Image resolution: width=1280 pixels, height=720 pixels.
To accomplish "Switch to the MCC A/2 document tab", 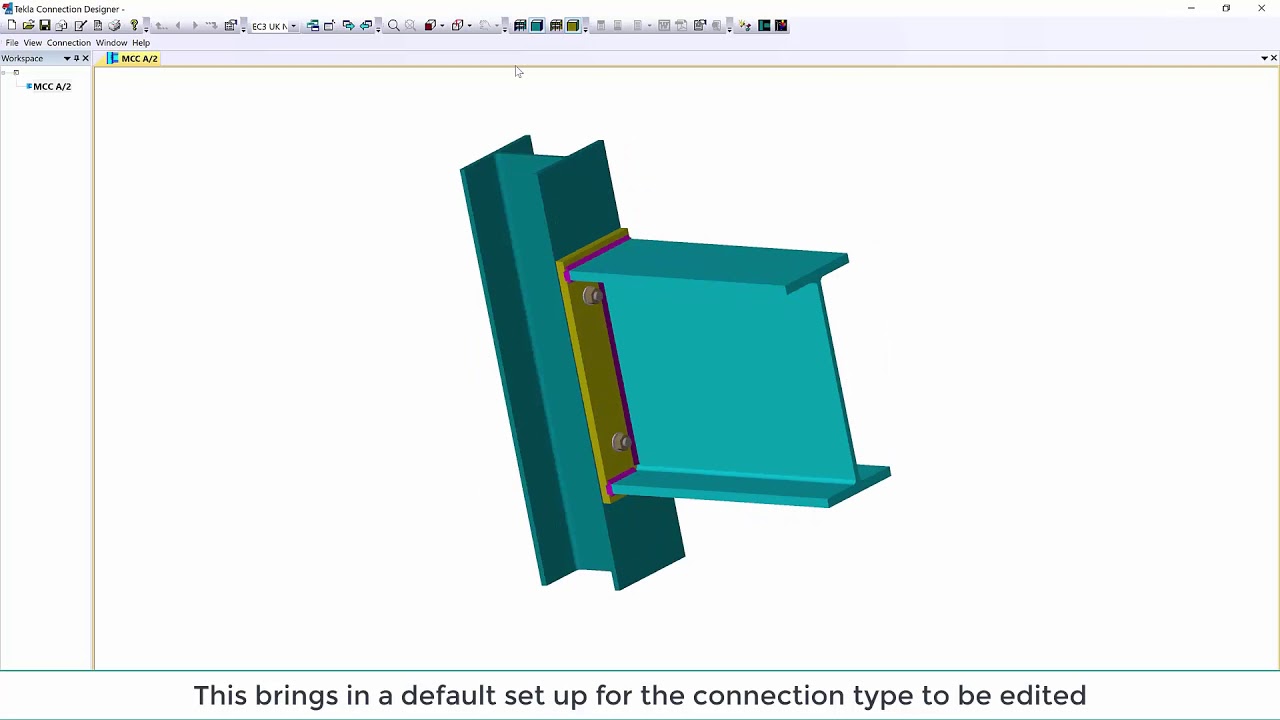I will [133, 58].
